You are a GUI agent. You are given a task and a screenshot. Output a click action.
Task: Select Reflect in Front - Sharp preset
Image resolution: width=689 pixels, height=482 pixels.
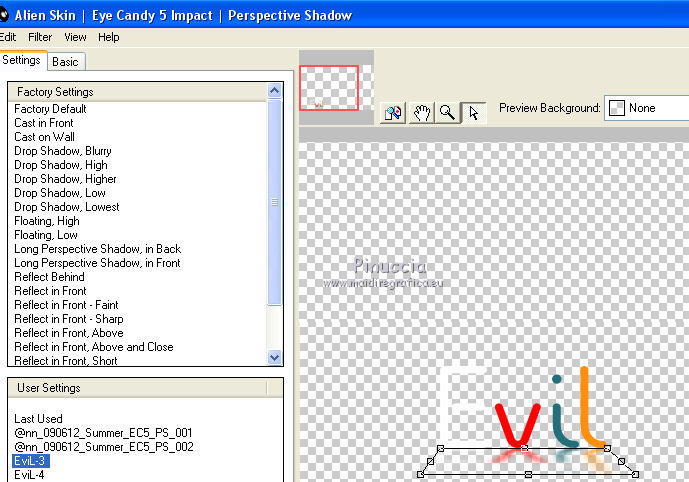[x=69, y=319]
